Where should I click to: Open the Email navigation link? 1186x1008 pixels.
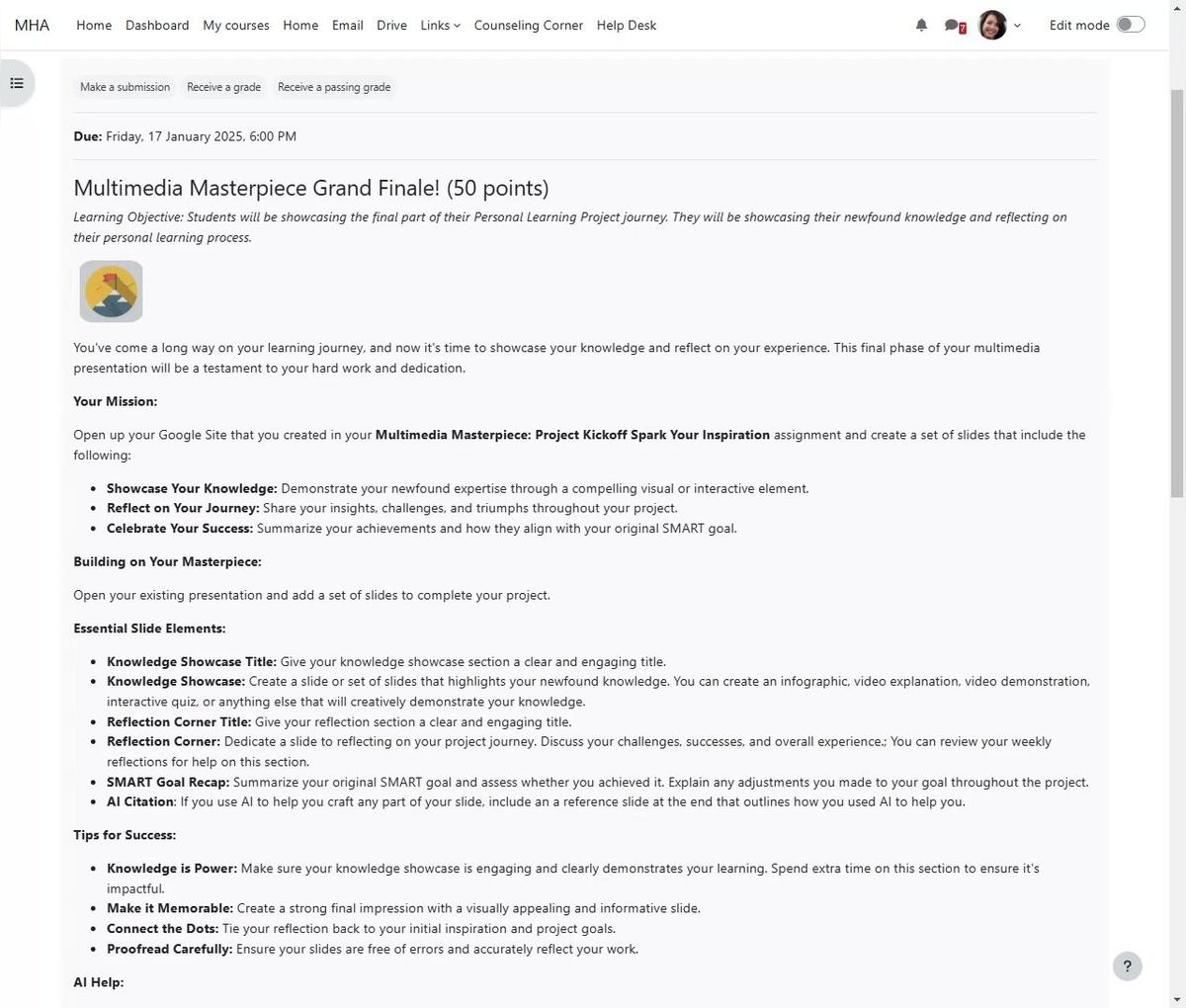click(347, 26)
